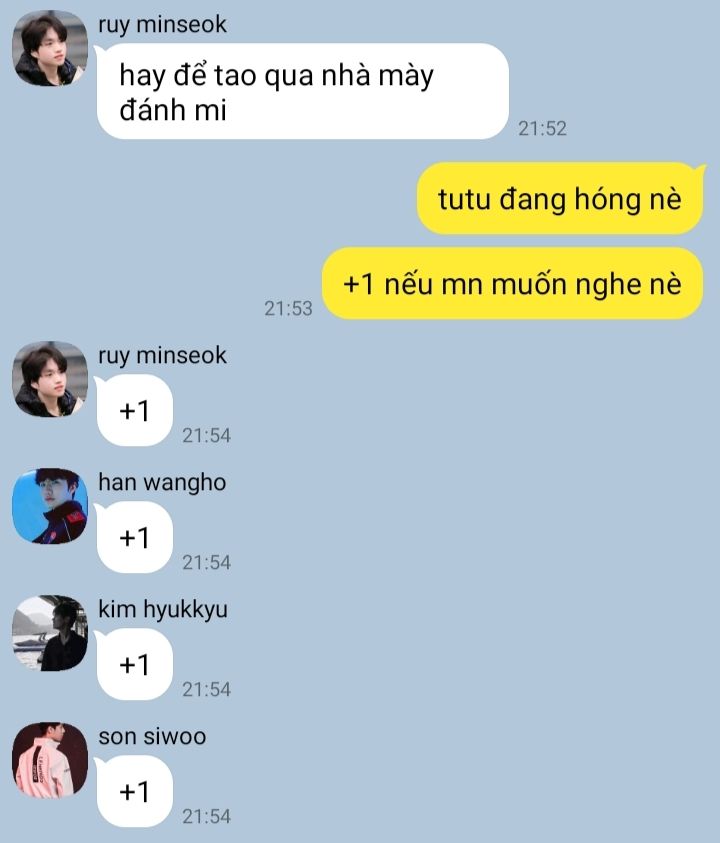The height and width of the screenshot is (843, 720).
Task: Select the 'tutu đang hóng nè' yellow bubble
Action: (x=560, y=198)
